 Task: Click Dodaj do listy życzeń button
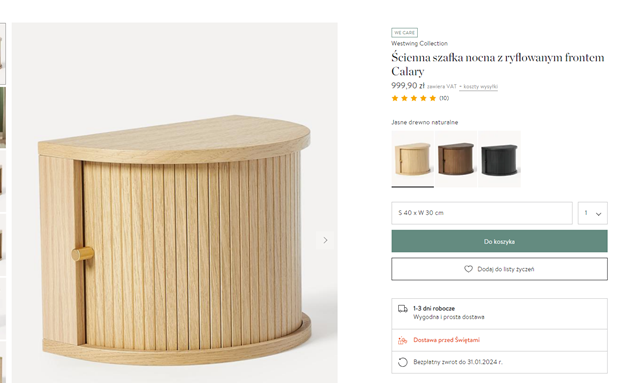click(x=499, y=269)
